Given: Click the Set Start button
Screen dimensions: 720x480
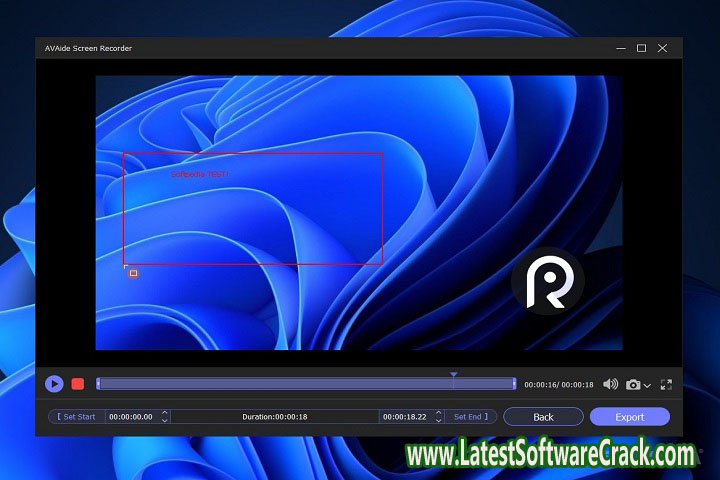Looking at the screenshot, I should (x=76, y=416).
